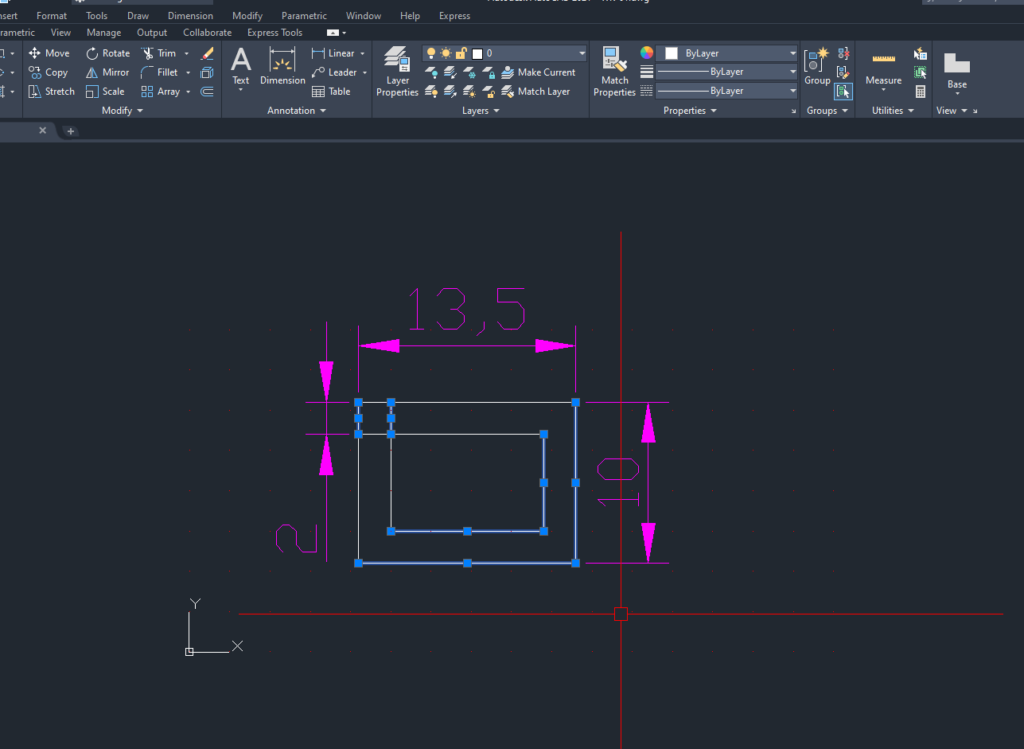
Task: Open the Quick Calculator icon
Action: [920, 91]
